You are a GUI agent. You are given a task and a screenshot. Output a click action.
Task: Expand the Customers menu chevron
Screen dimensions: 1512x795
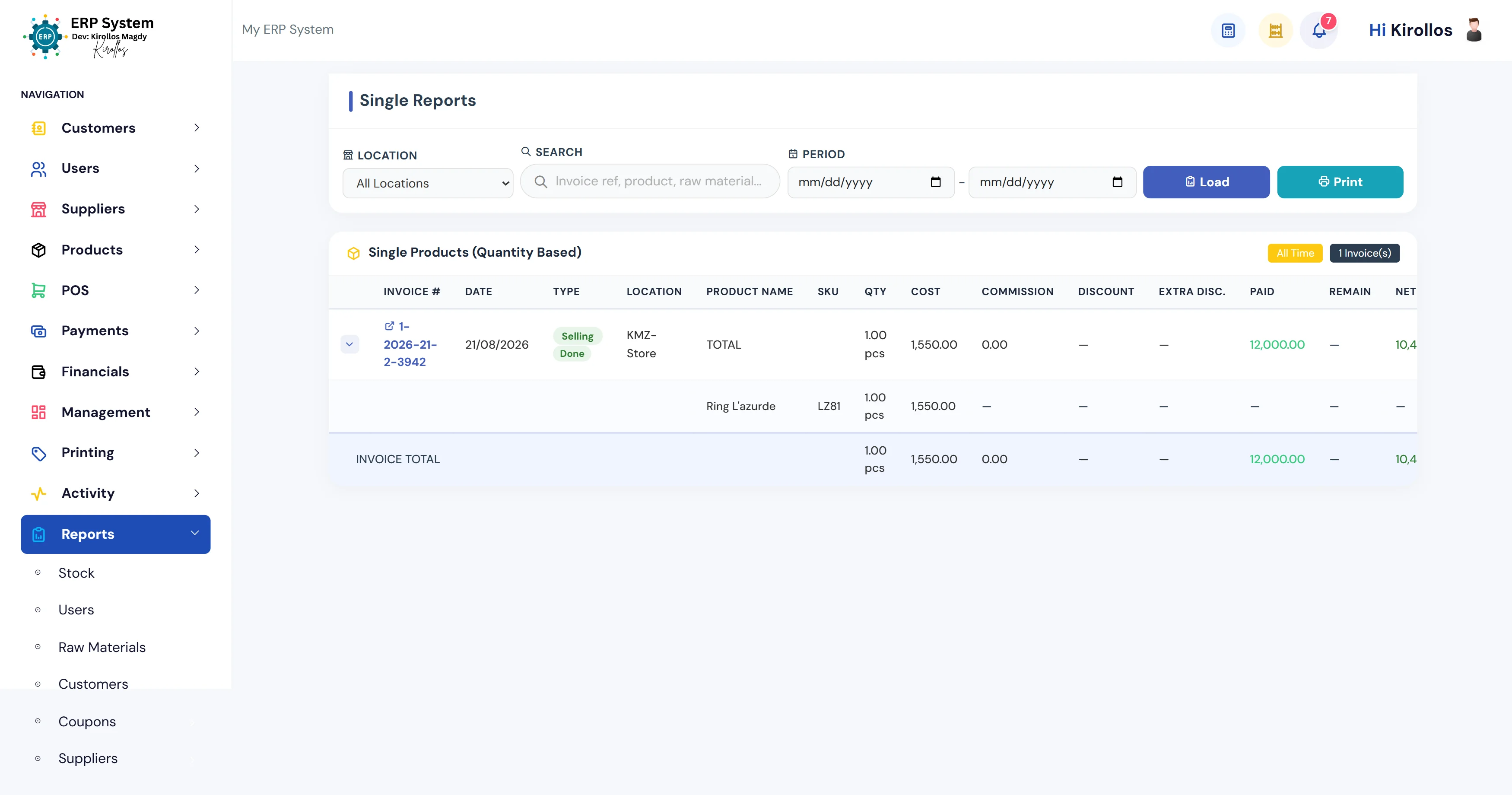197,128
